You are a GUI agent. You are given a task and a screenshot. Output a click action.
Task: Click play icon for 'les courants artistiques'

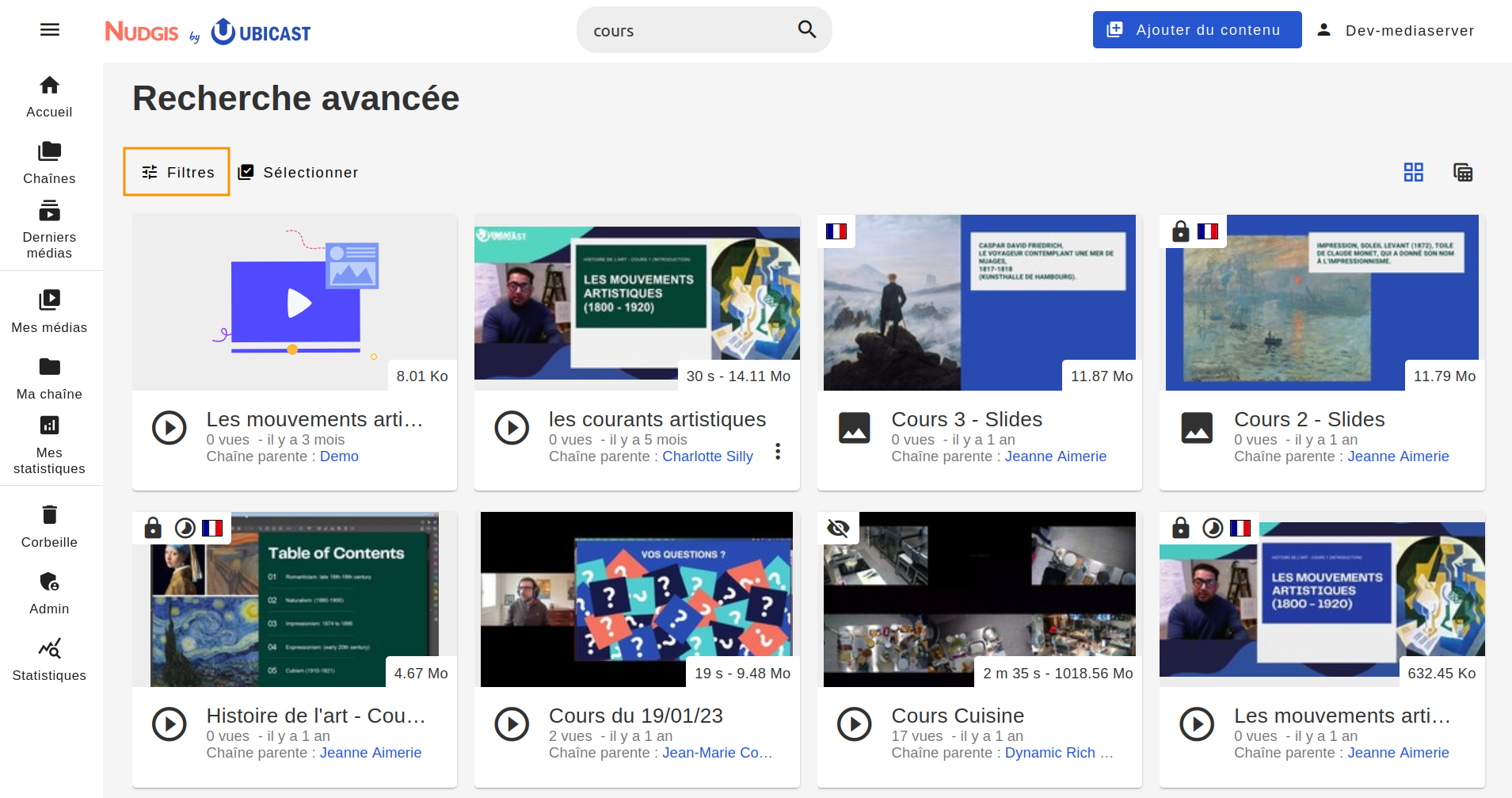512,428
